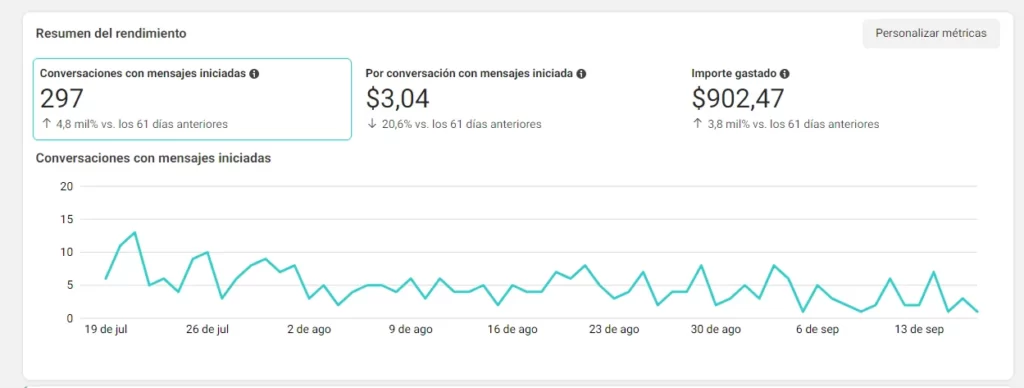Click the 30 de ago axis label

(716, 330)
